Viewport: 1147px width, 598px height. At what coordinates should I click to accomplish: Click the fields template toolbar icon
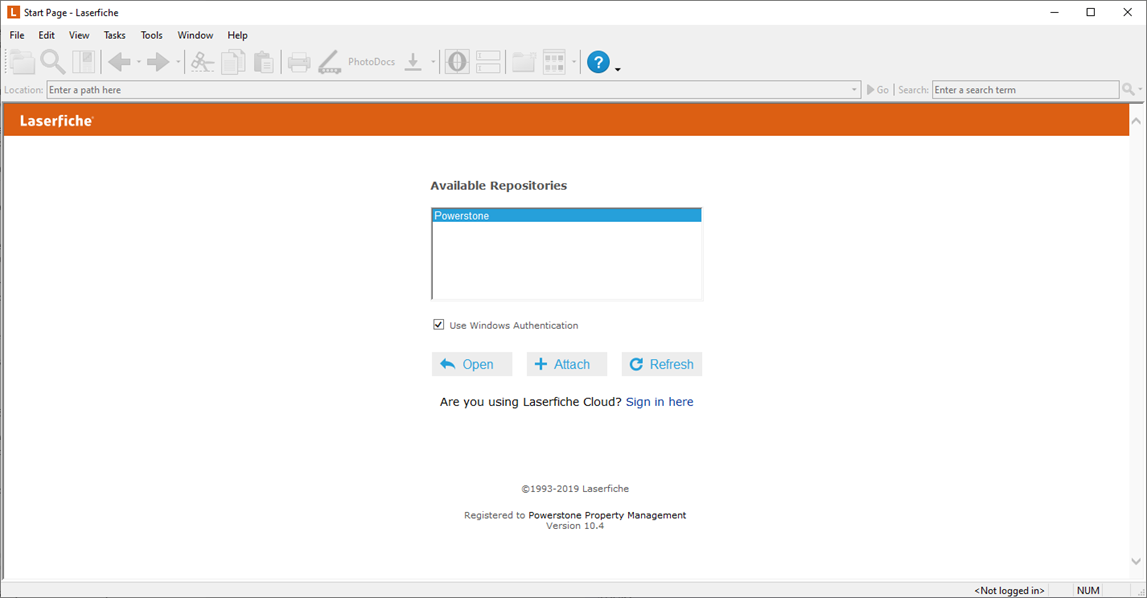(488, 62)
